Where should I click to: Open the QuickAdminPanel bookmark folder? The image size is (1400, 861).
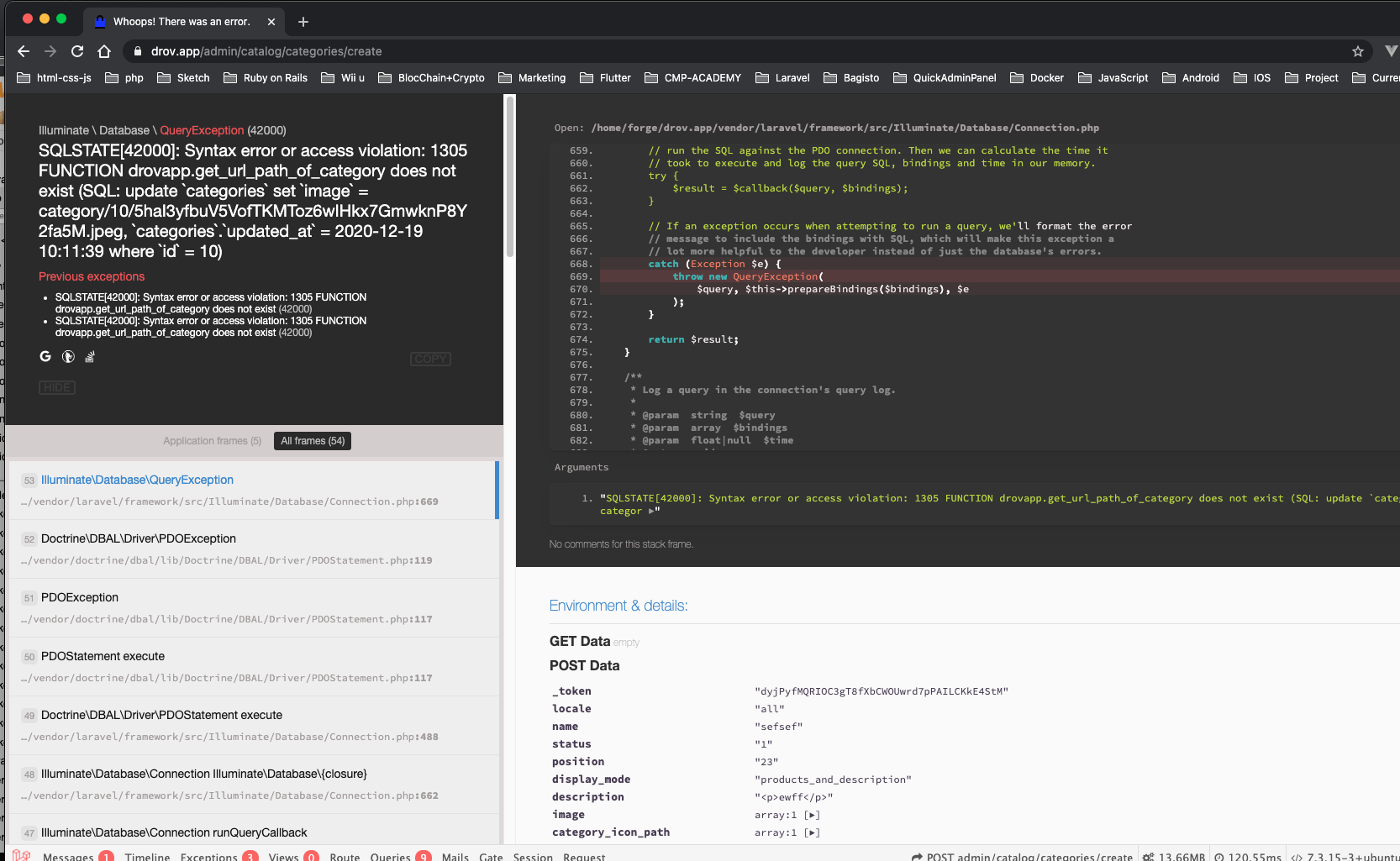tap(945, 78)
